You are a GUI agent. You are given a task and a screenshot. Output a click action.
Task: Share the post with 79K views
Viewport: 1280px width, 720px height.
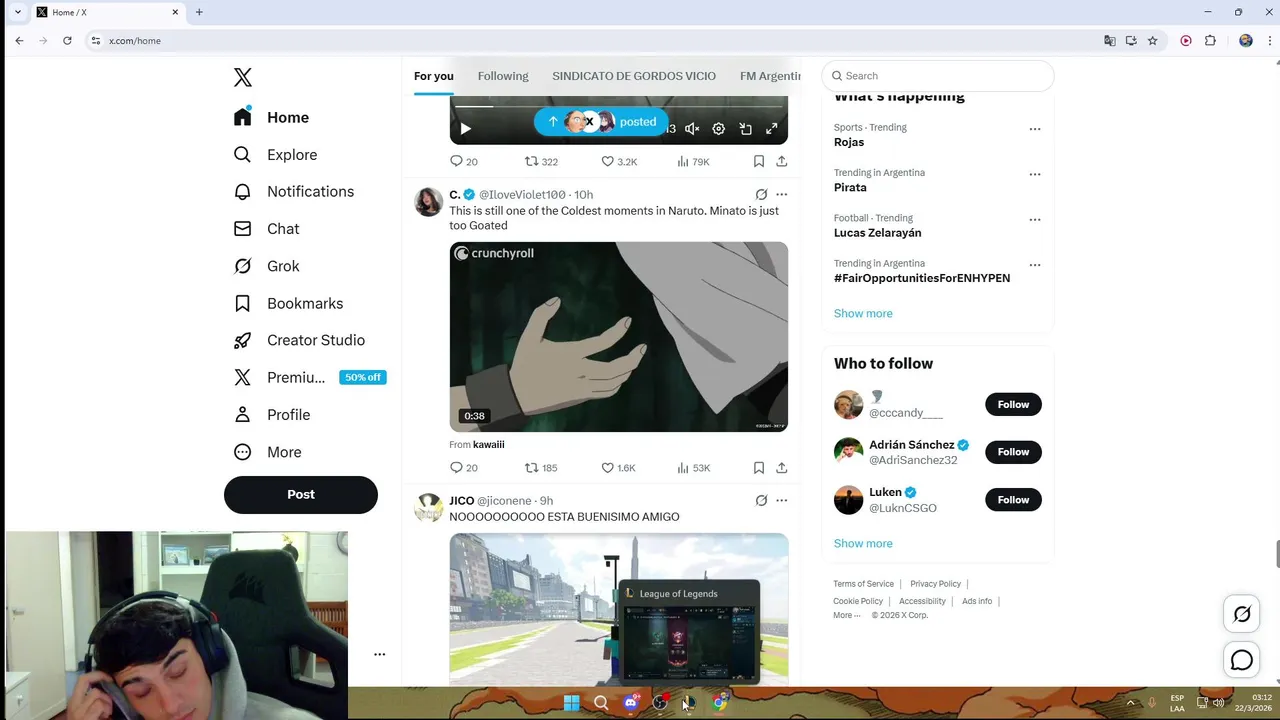pos(782,161)
